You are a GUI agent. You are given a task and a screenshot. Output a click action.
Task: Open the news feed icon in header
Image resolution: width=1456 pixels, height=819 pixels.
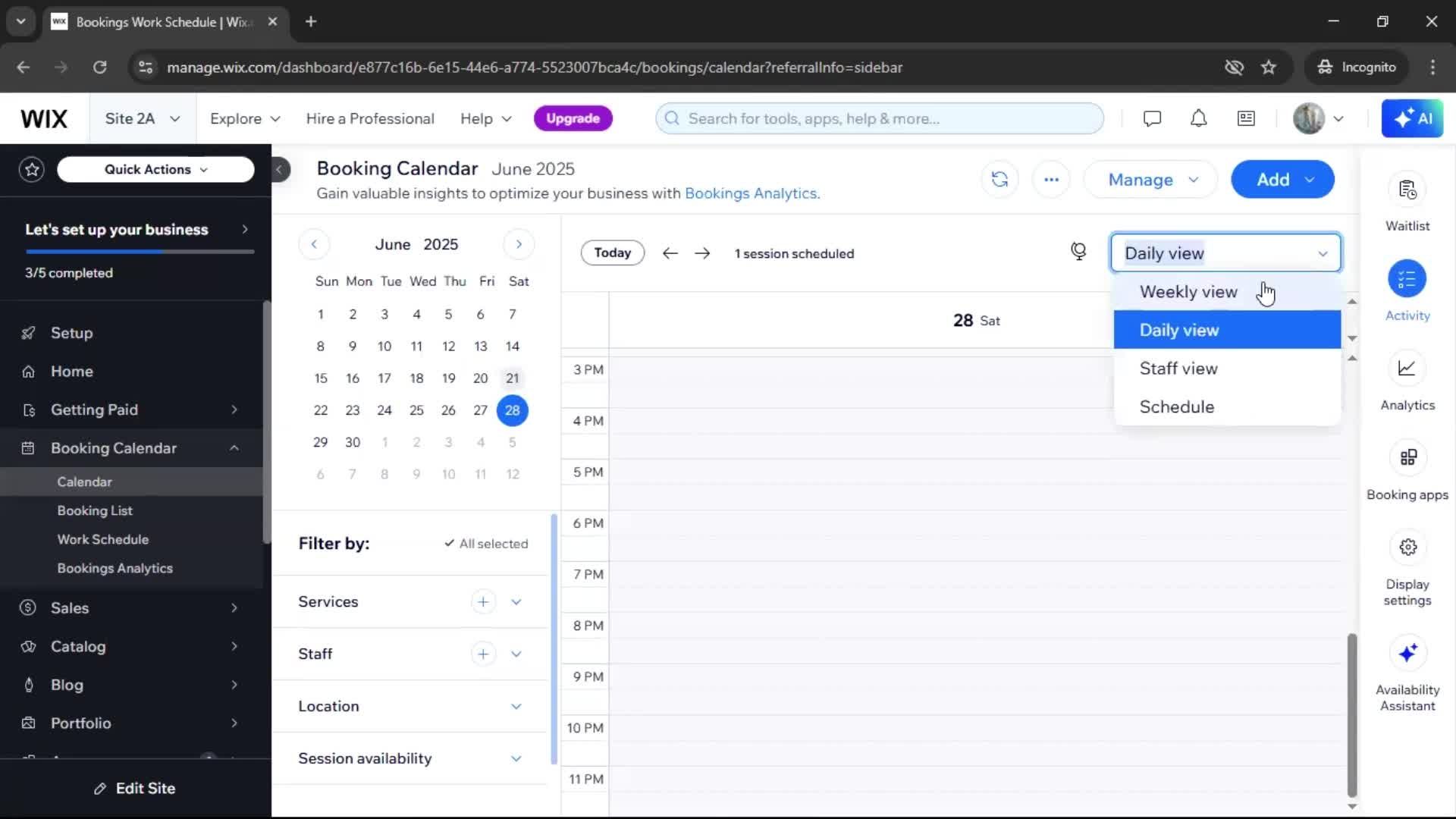point(1246,118)
